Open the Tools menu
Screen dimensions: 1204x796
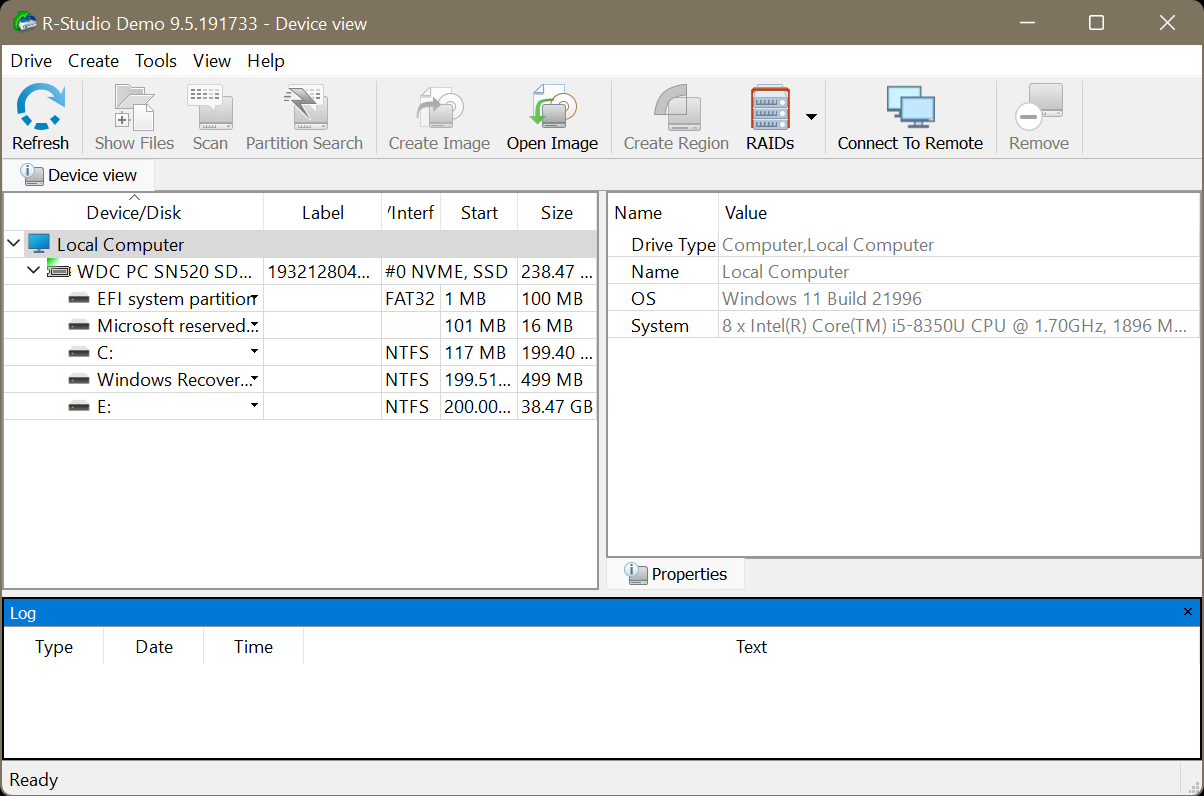pyautogui.click(x=156, y=61)
